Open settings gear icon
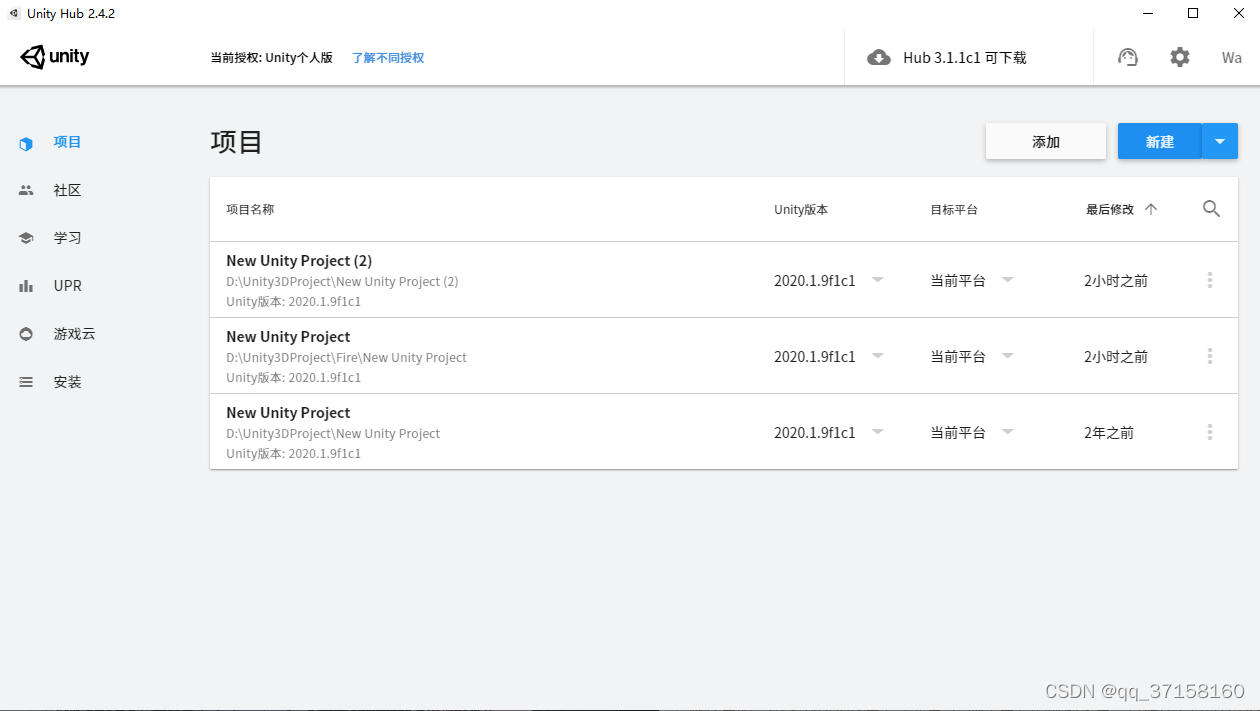This screenshot has width=1260, height=711. 1180,57
